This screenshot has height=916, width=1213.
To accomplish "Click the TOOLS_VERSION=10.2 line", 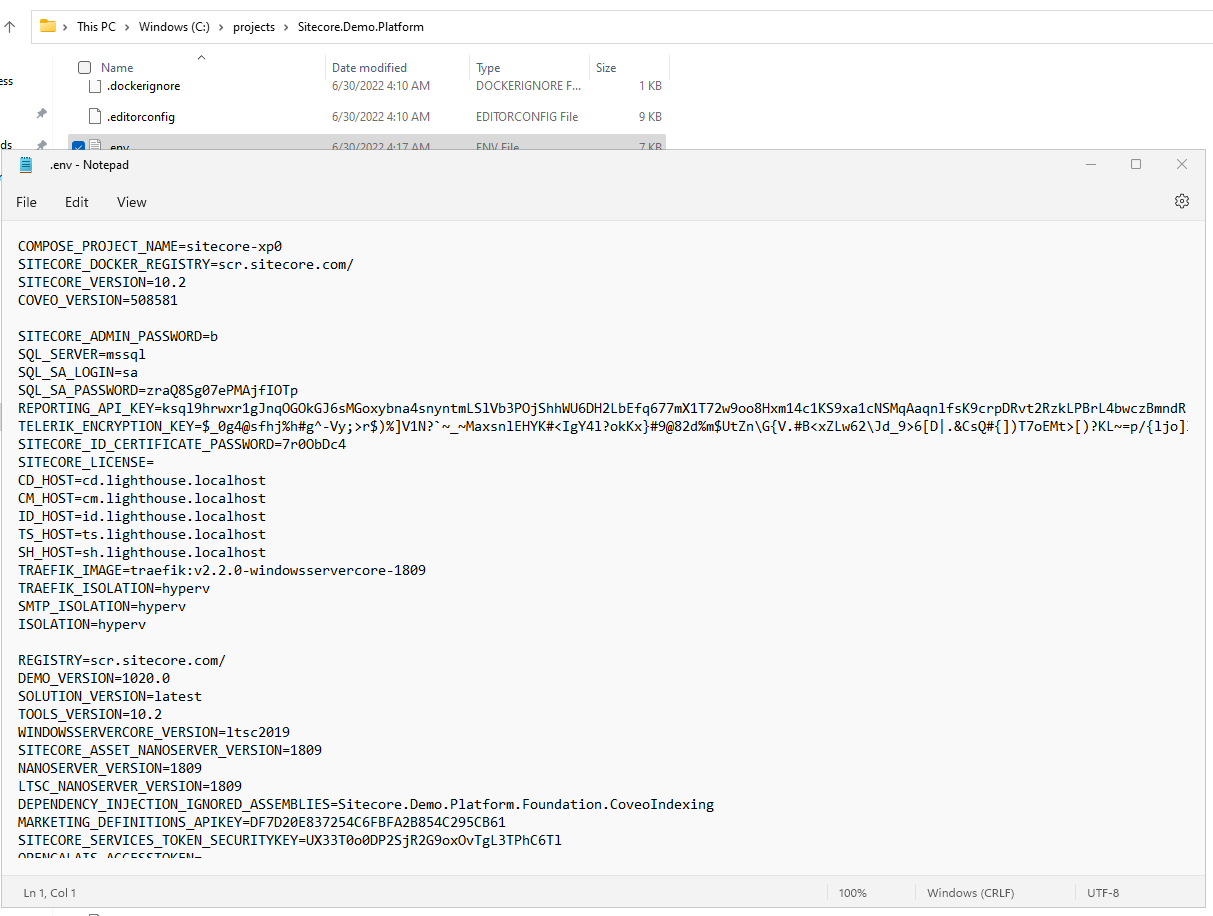I will [90, 714].
